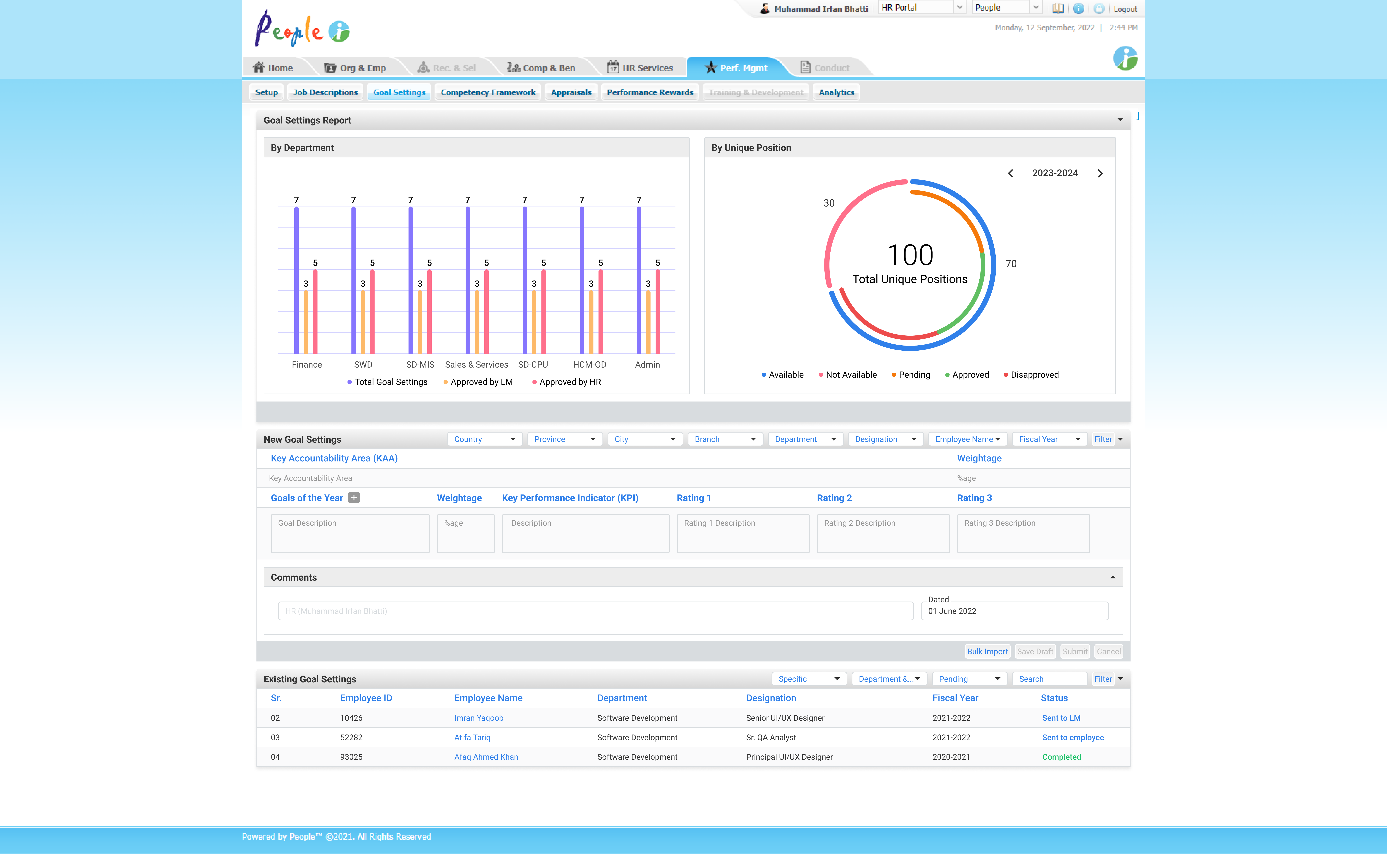Click the Cancel button
The width and height of the screenshot is (1387, 868).
[x=1109, y=652]
